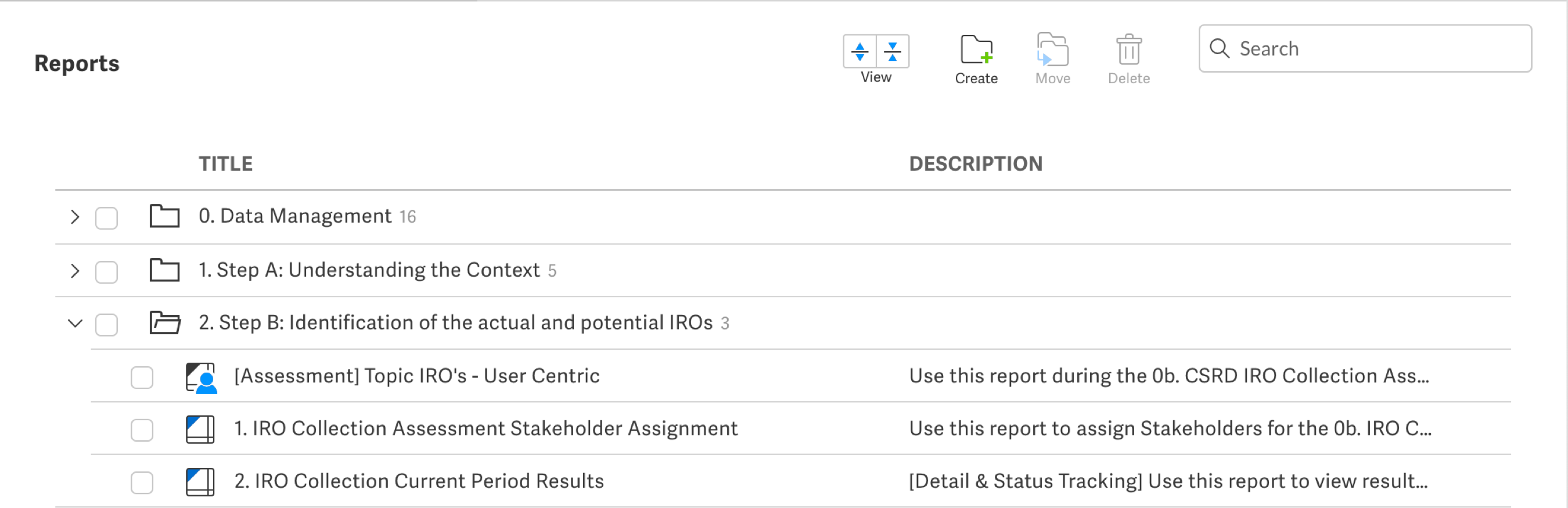
Task: Check the 0. Data Management checkbox
Action: click(106, 218)
